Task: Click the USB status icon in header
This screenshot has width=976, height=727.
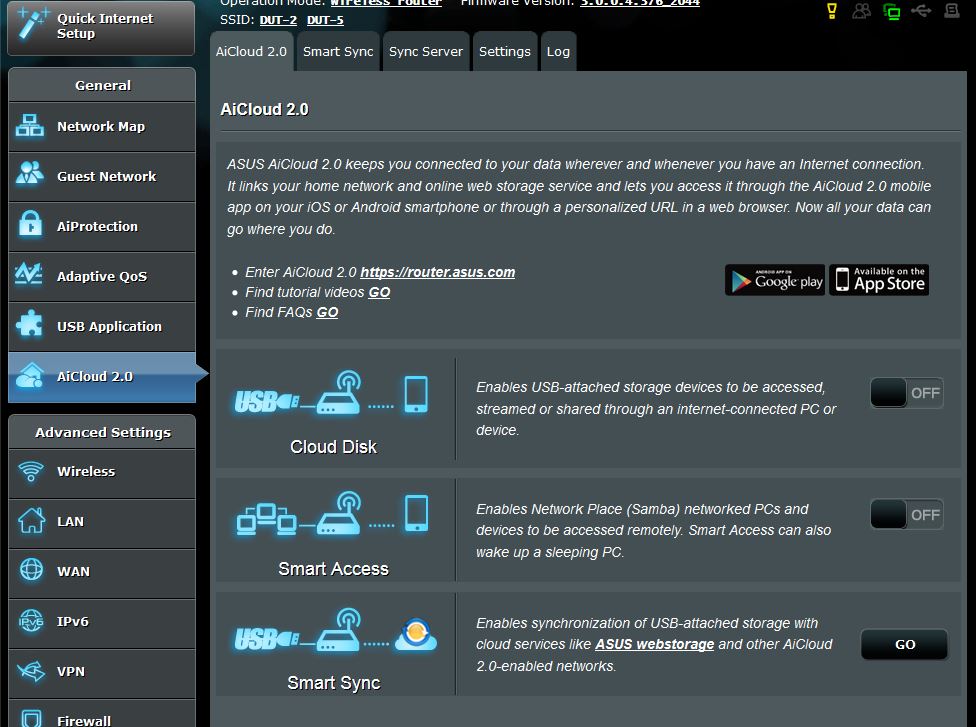Action: point(921,10)
